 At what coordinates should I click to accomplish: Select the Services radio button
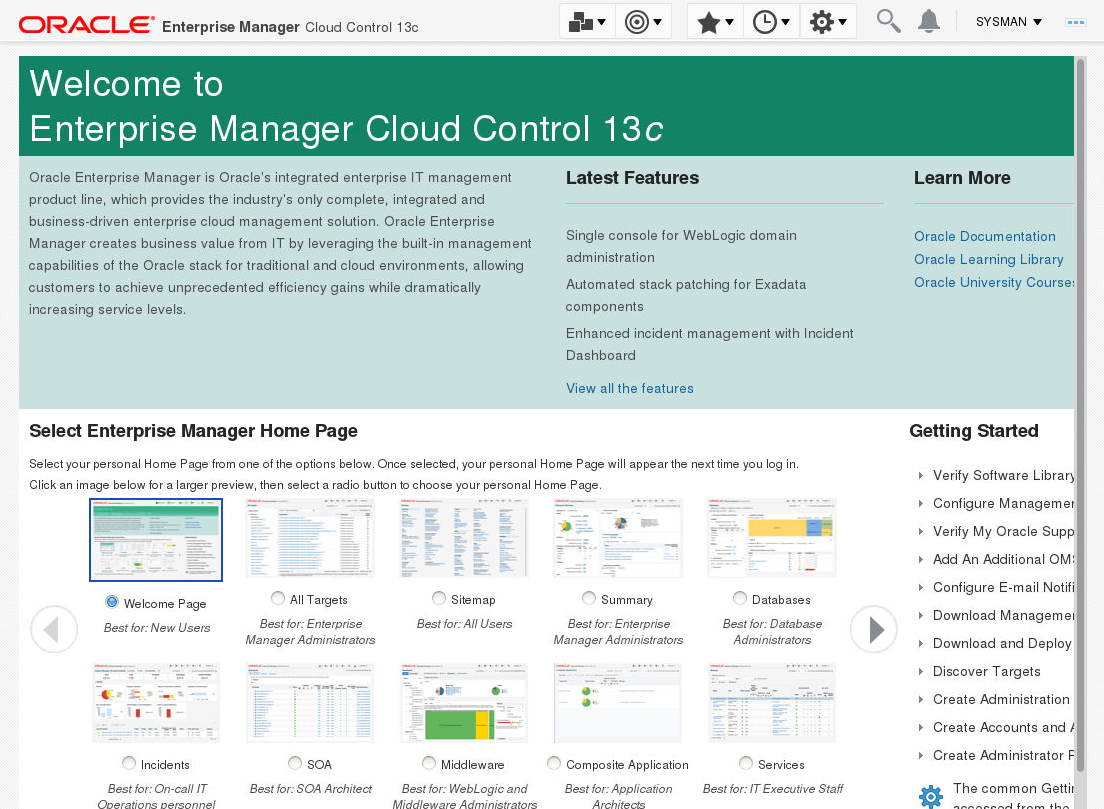click(x=746, y=763)
